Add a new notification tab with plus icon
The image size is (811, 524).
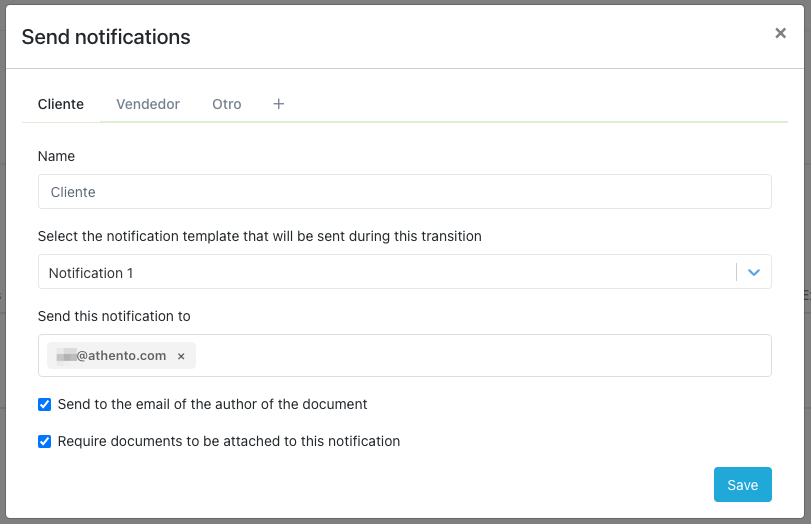pos(279,104)
